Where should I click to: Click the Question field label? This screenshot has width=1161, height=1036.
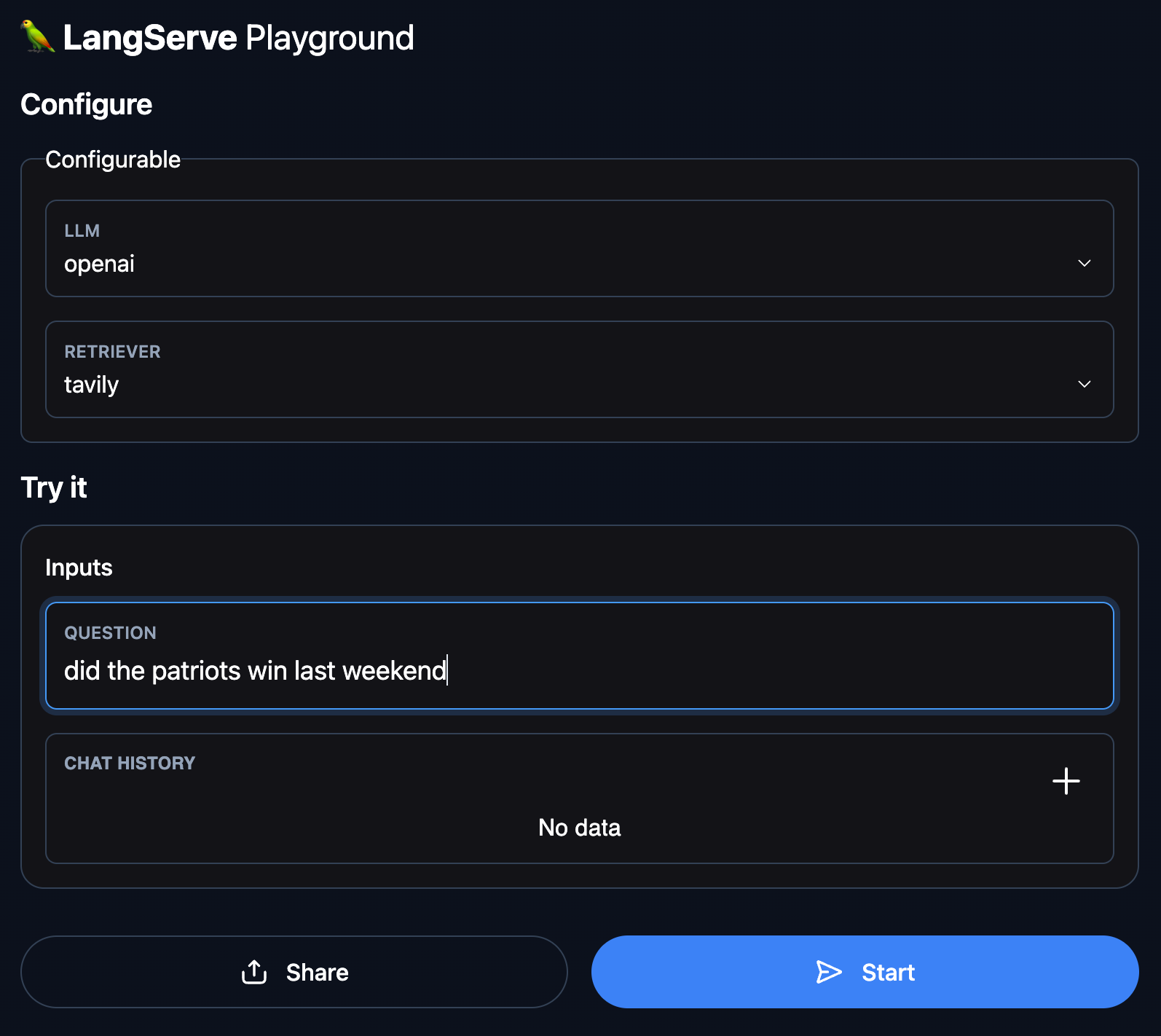(x=110, y=632)
